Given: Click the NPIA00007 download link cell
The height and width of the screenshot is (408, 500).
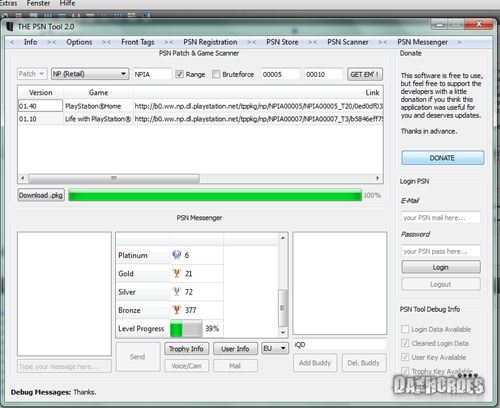Looking at the screenshot, I should coord(258,119).
